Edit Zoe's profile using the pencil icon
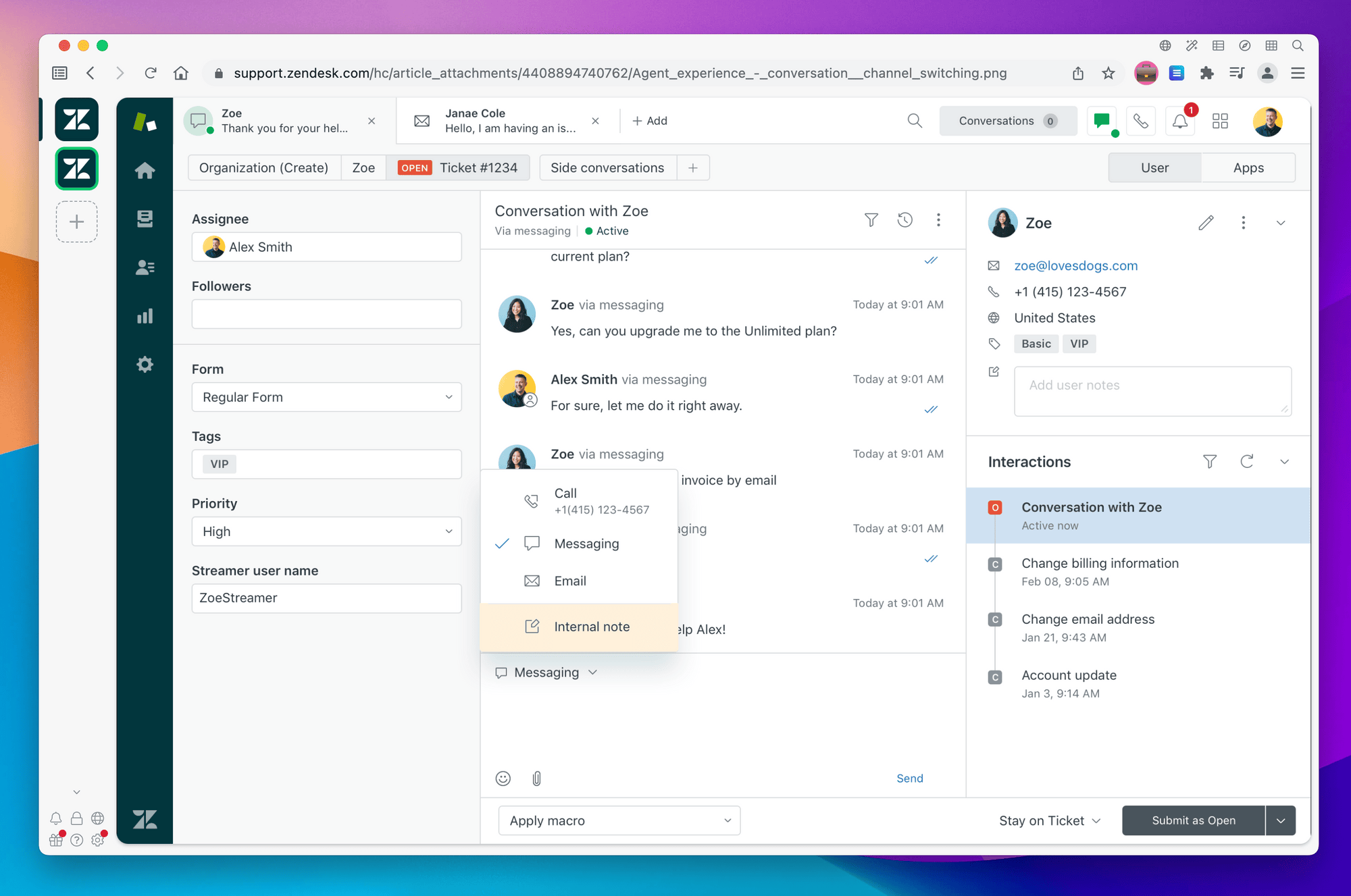 pyautogui.click(x=1206, y=222)
